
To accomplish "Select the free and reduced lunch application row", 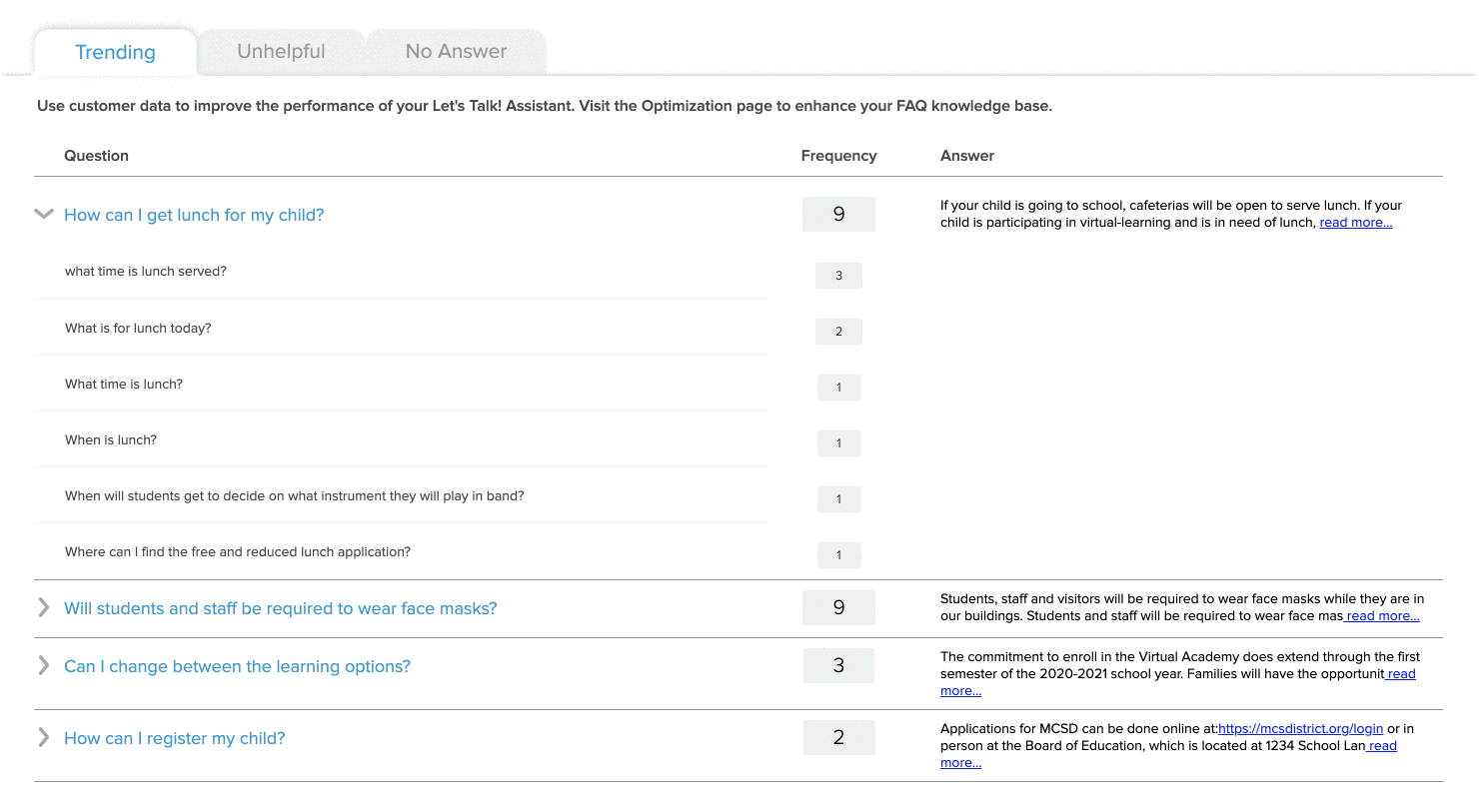I will click(238, 551).
